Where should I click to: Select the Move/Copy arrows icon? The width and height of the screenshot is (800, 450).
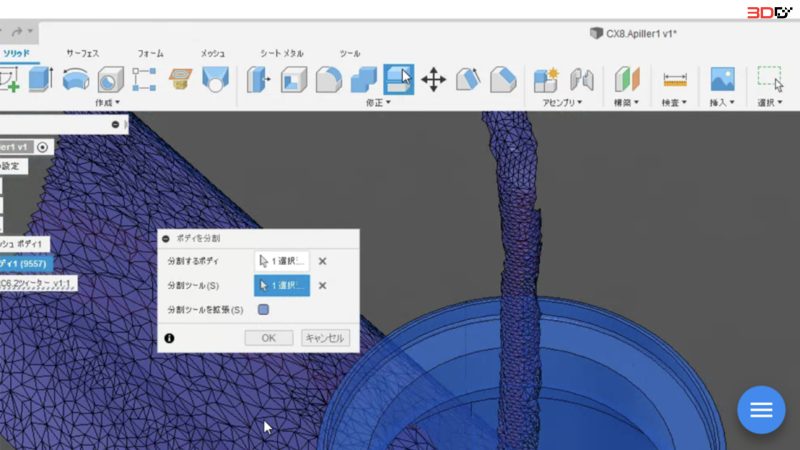tap(434, 80)
